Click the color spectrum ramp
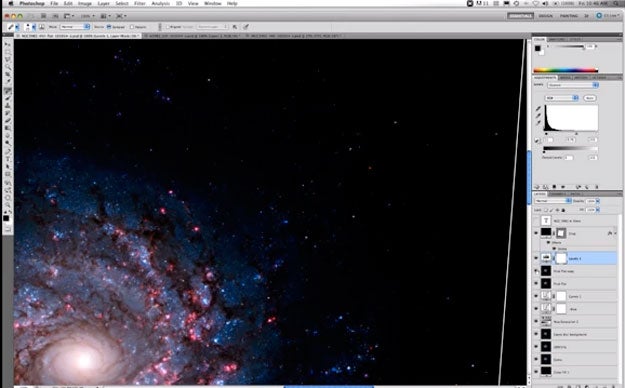The image size is (625, 388). [x=566, y=70]
